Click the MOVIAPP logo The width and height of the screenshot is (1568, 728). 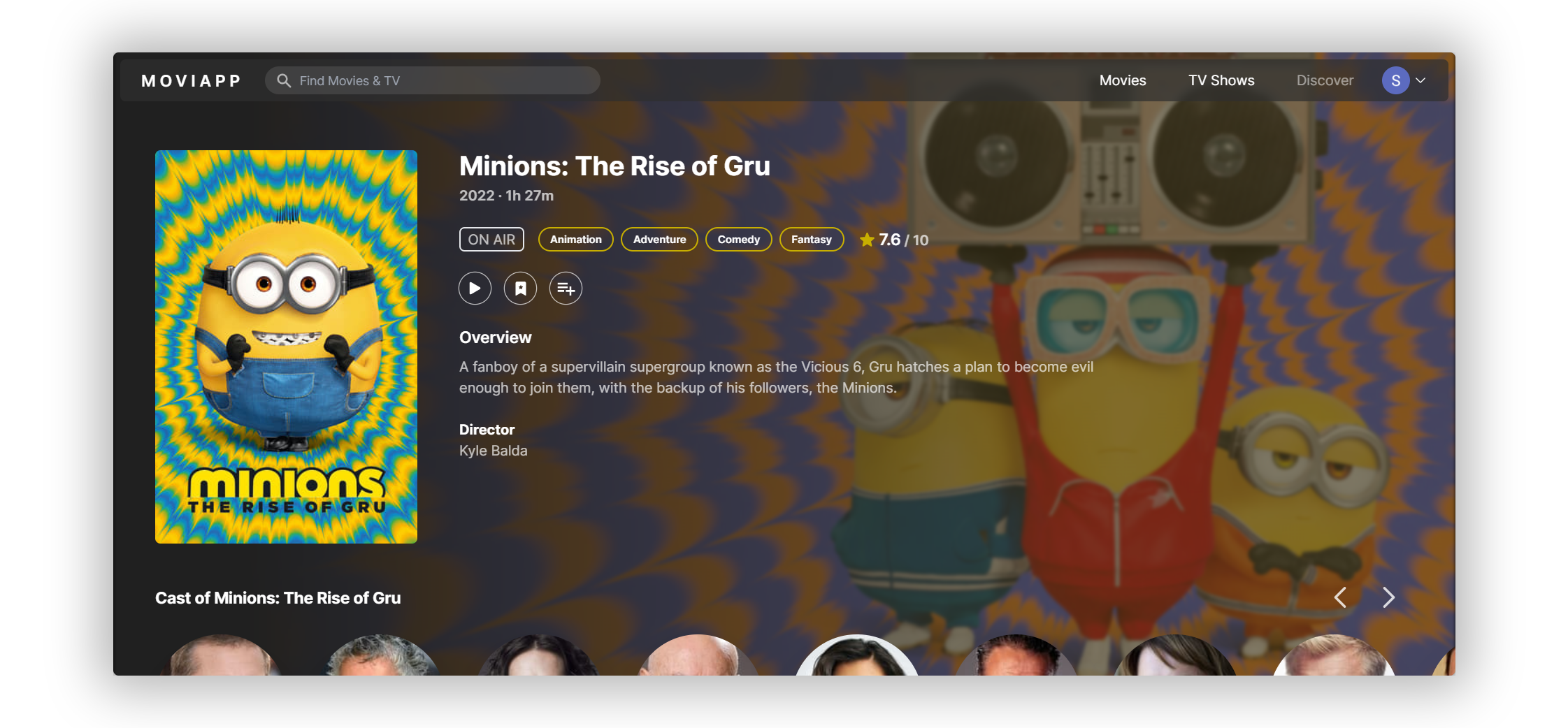191,81
